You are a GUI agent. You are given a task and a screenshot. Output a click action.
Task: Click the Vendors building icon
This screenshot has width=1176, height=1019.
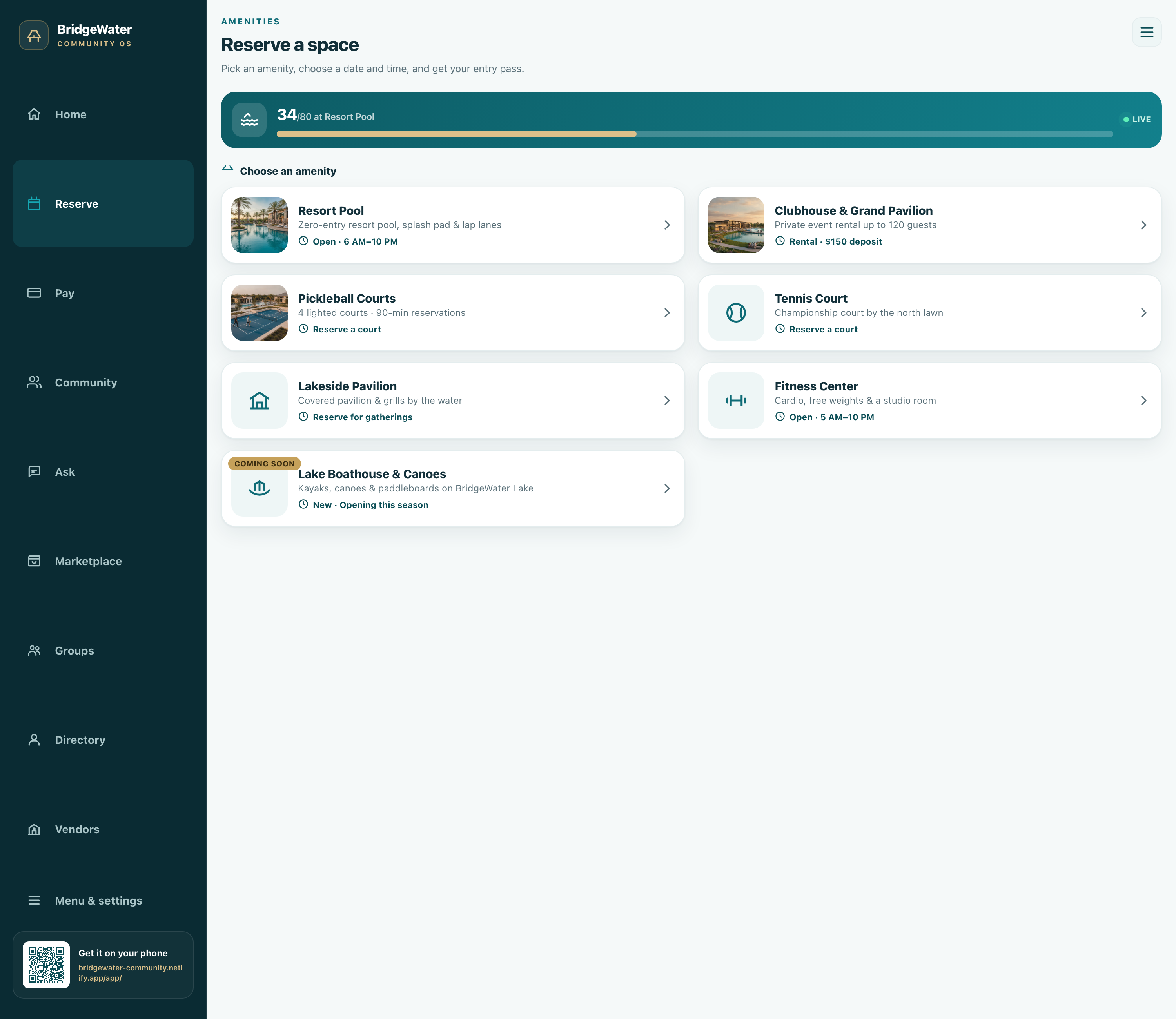tap(34, 829)
